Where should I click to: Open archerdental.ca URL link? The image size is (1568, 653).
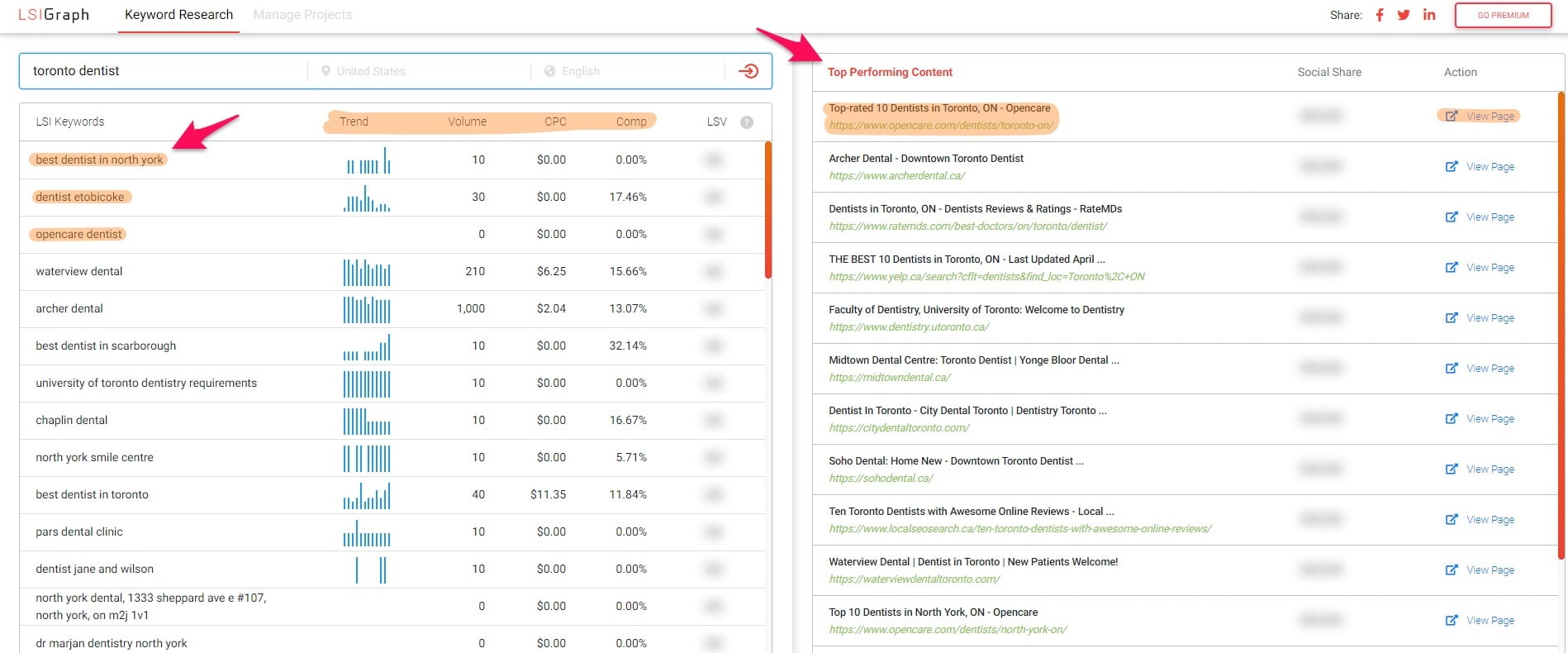(896, 176)
